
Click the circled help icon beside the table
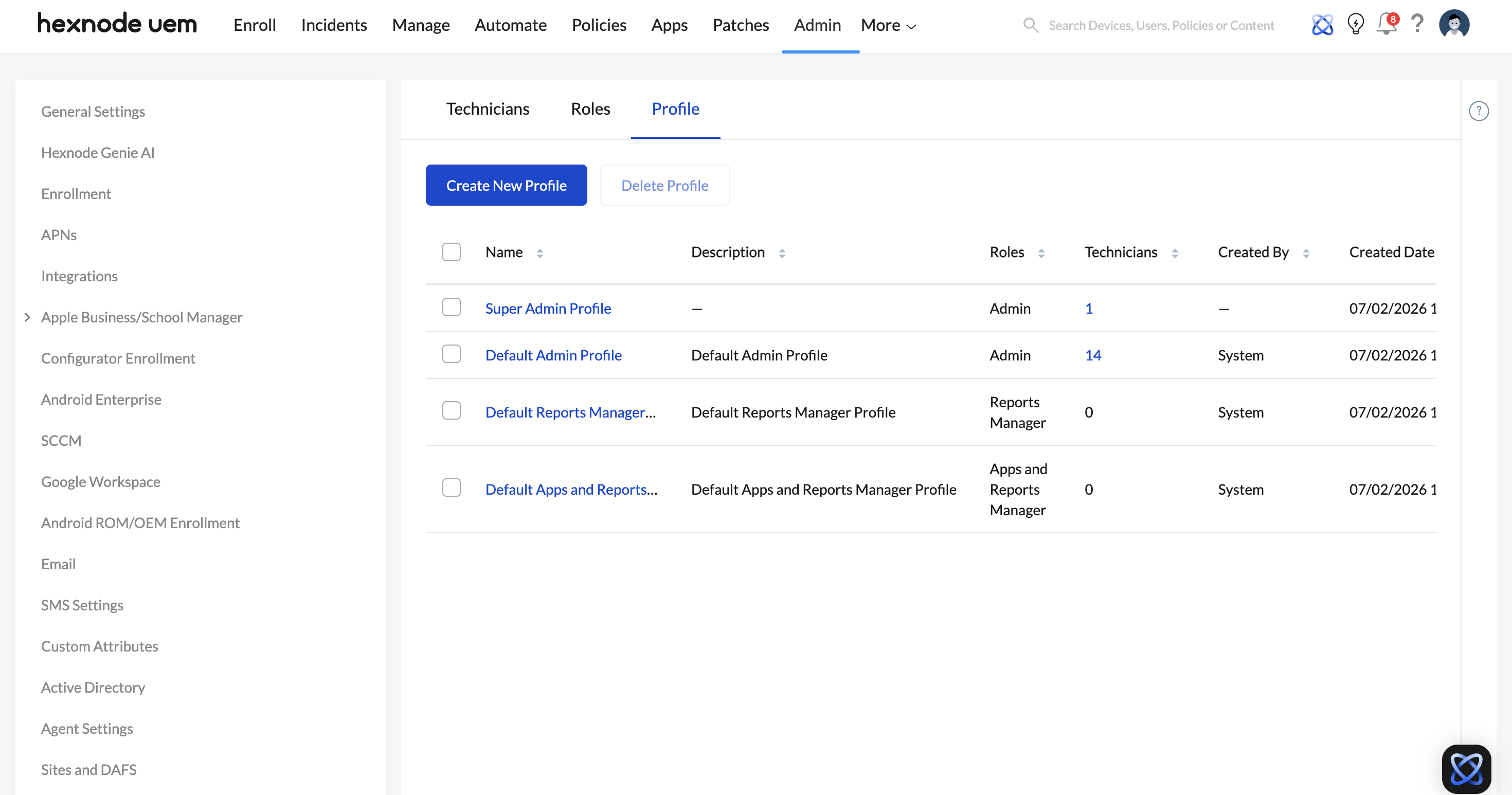click(x=1479, y=111)
